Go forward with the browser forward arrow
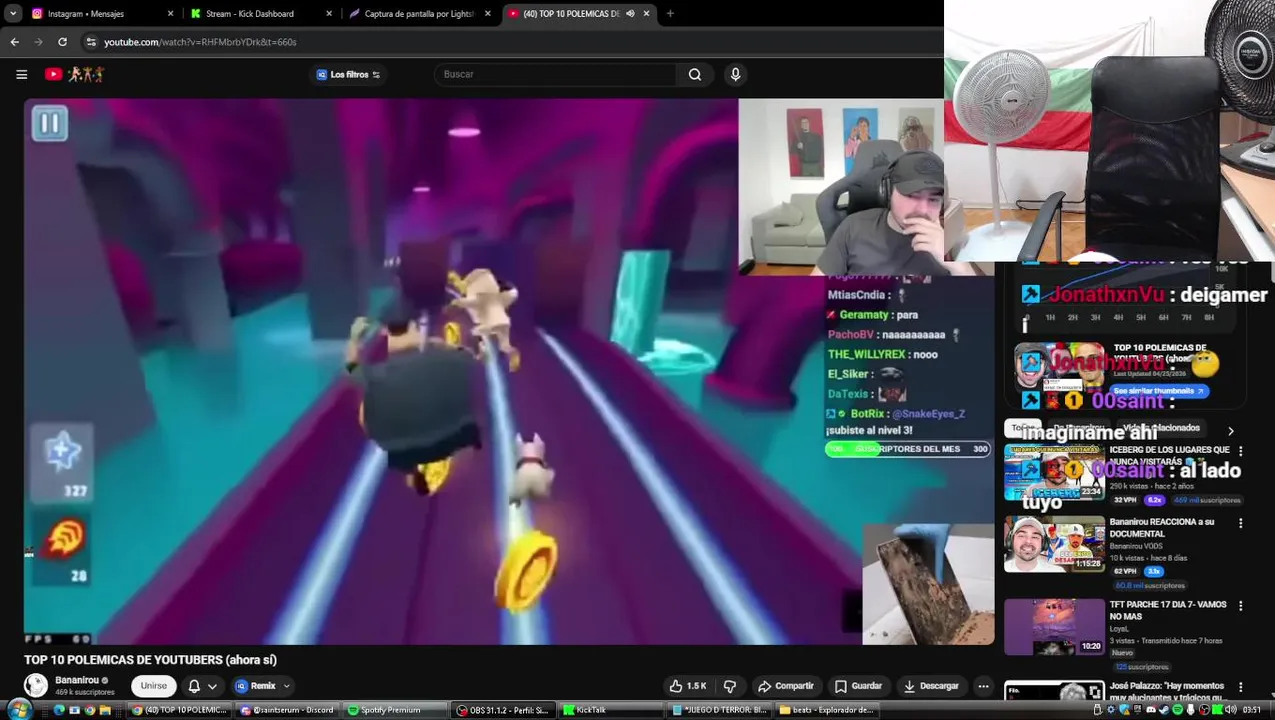Image resolution: width=1275 pixels, height=720 pixels. [x=38, y=42]
